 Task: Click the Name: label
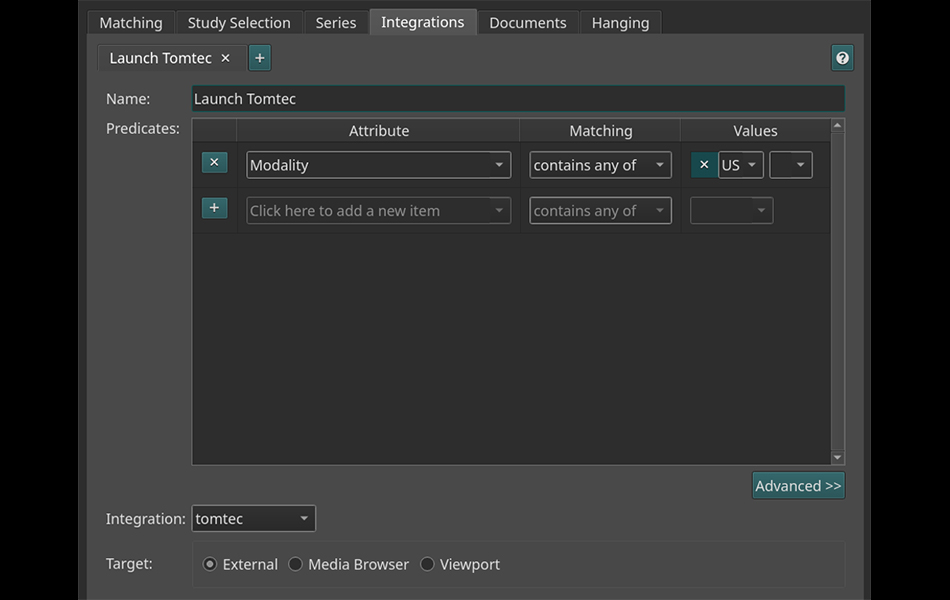[x=128, y=99]
